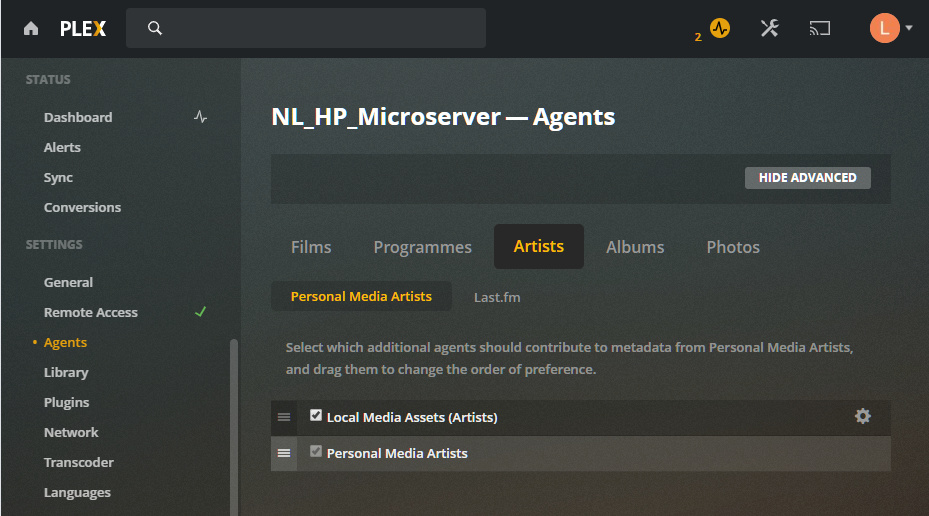The height and width of the screenshot is (516, 929).
Task: Open Dashboard in the sidebar
Action: pos(78,117)
